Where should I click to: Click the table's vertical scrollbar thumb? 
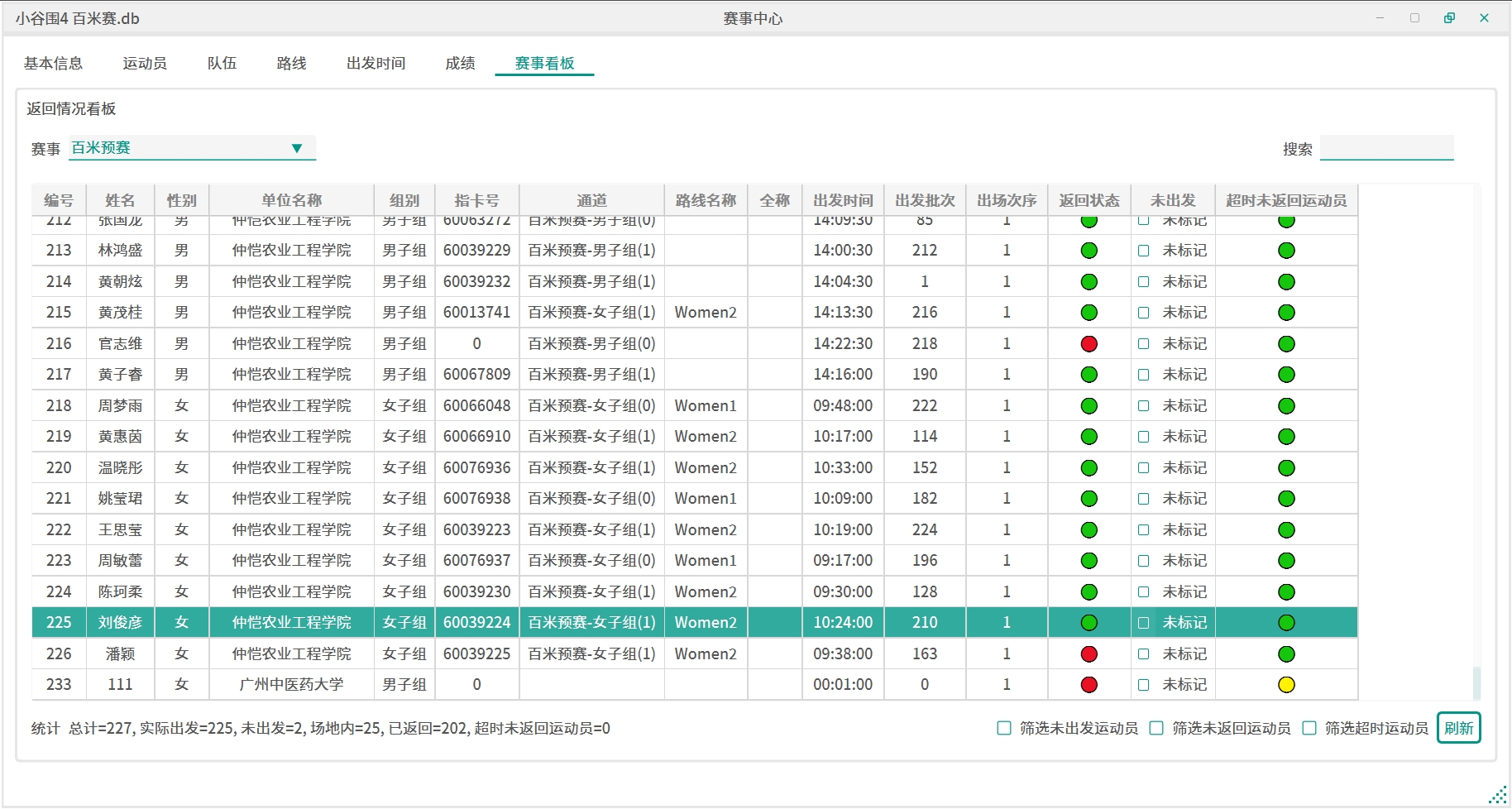pyautogui.click(x=1476, y=683)
